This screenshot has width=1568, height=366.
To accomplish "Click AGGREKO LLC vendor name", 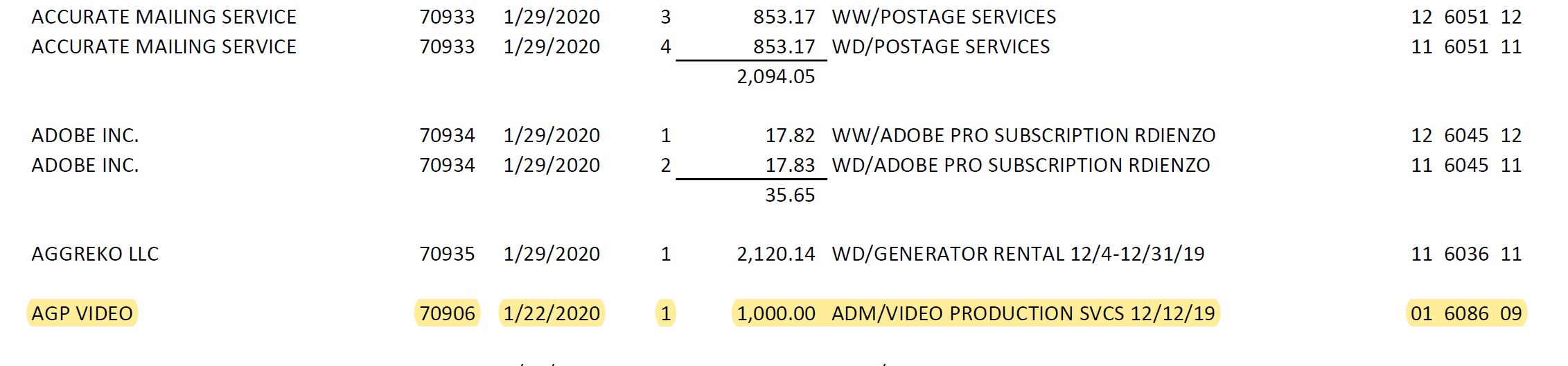I will 95,254.
